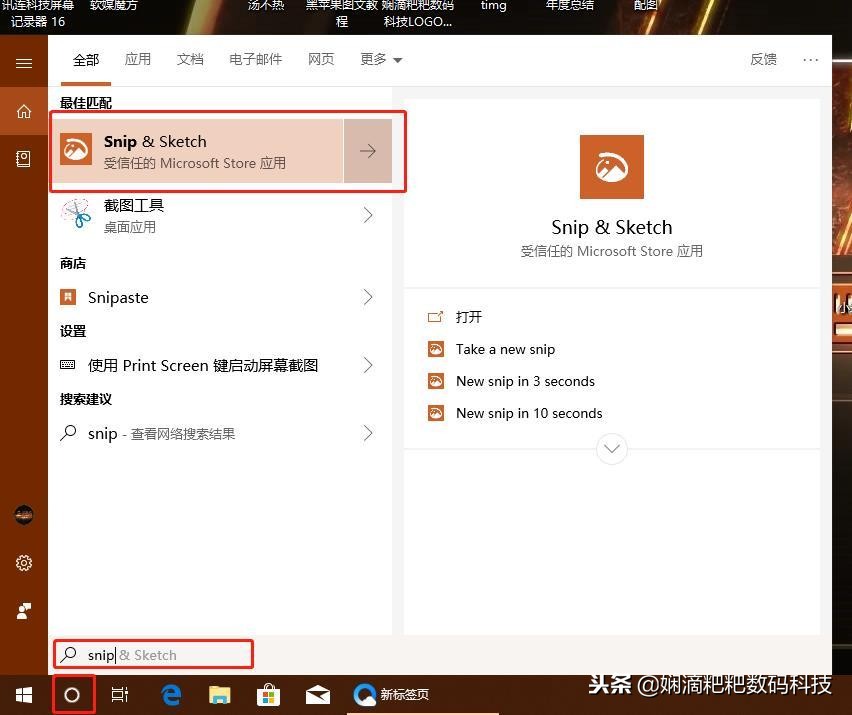Expand more actions with down chevron
This screenshot has width=852, height=715.
pyautogui.click(x=611, y=449)
